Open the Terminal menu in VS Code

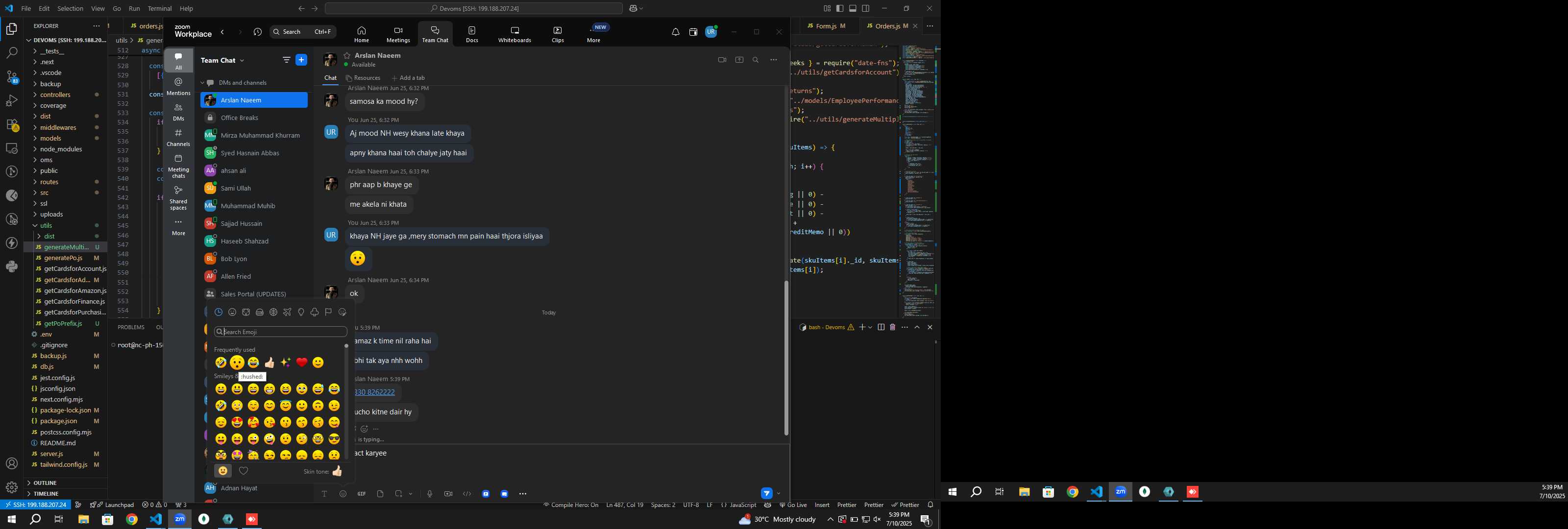159,8
